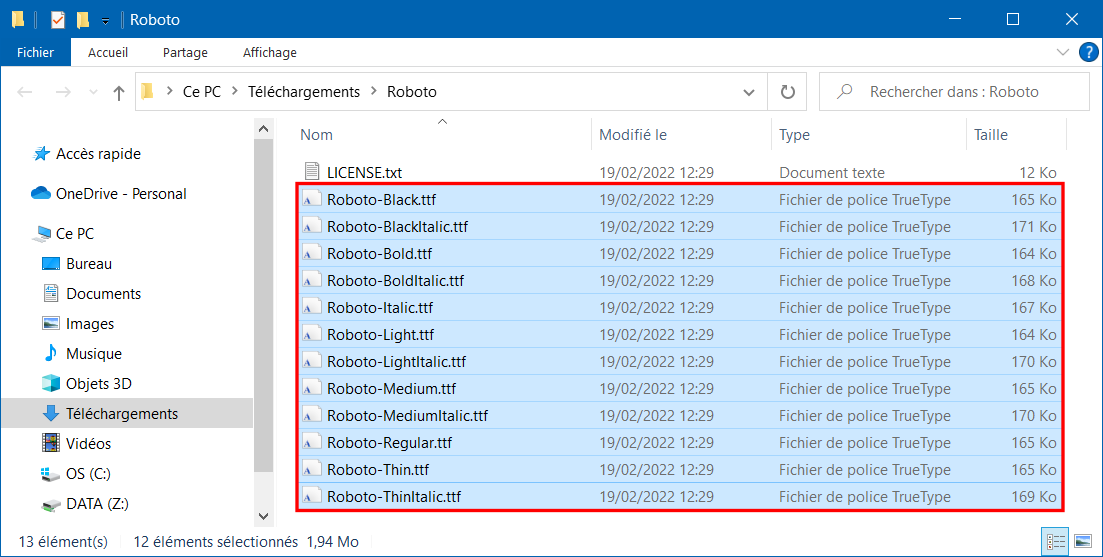Open the Fichier menu
The height and width of the screenshot is (557, 1103).
[x=36, y=52]
